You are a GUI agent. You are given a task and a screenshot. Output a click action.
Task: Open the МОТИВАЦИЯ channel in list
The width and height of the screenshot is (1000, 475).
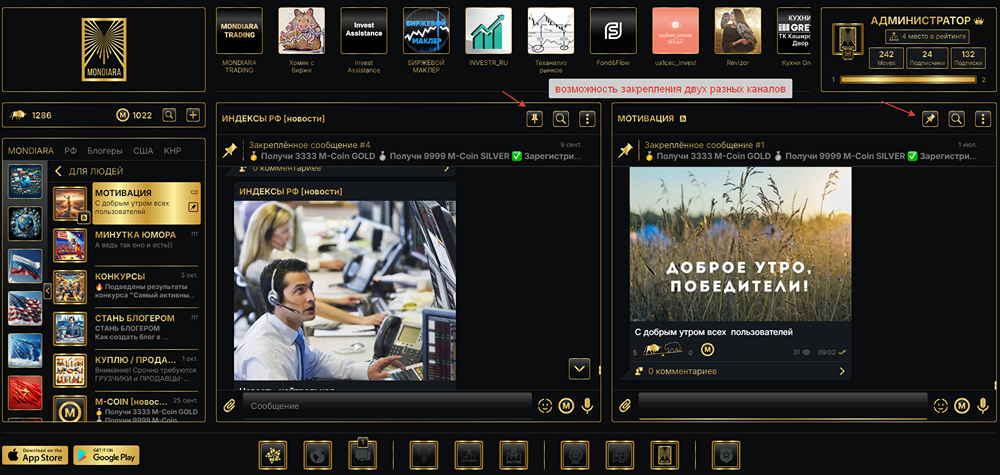click(127, 203)
